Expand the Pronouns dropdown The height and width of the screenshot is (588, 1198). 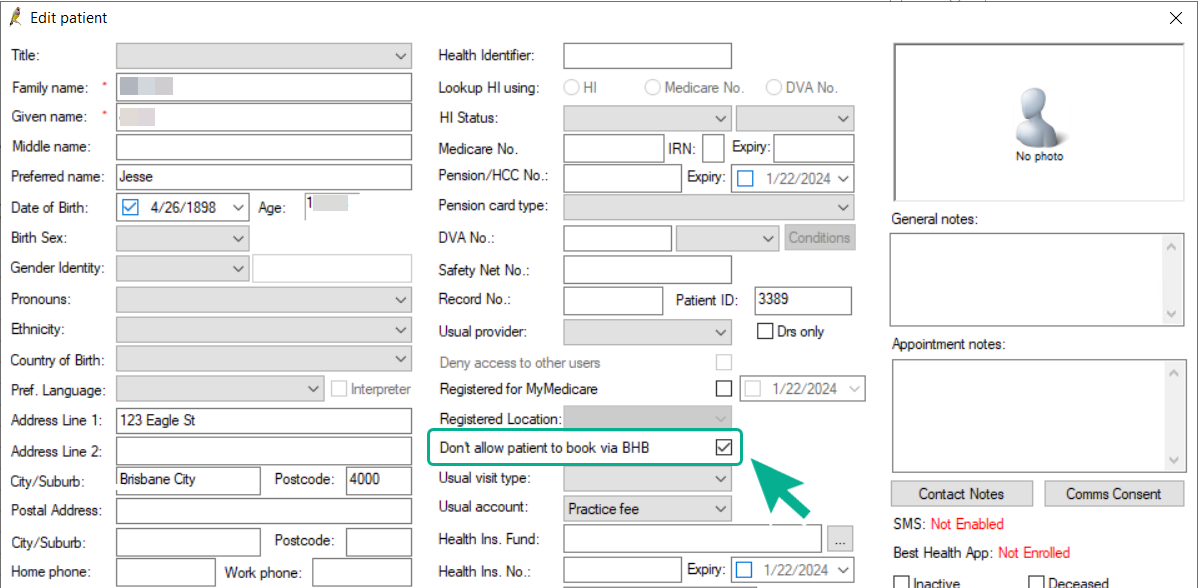coord(264,299)
